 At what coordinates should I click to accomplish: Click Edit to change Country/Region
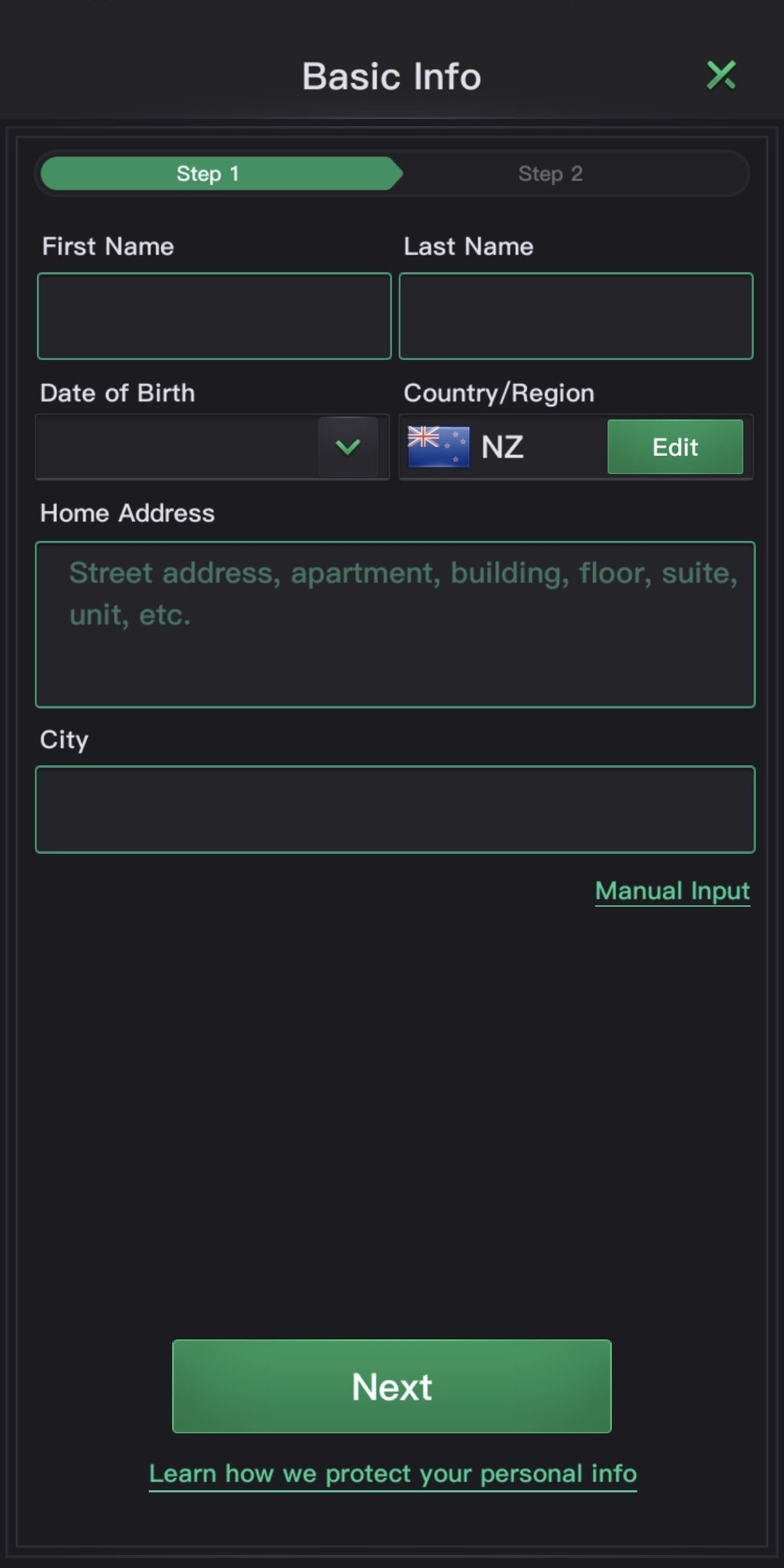tap(675, 447)
